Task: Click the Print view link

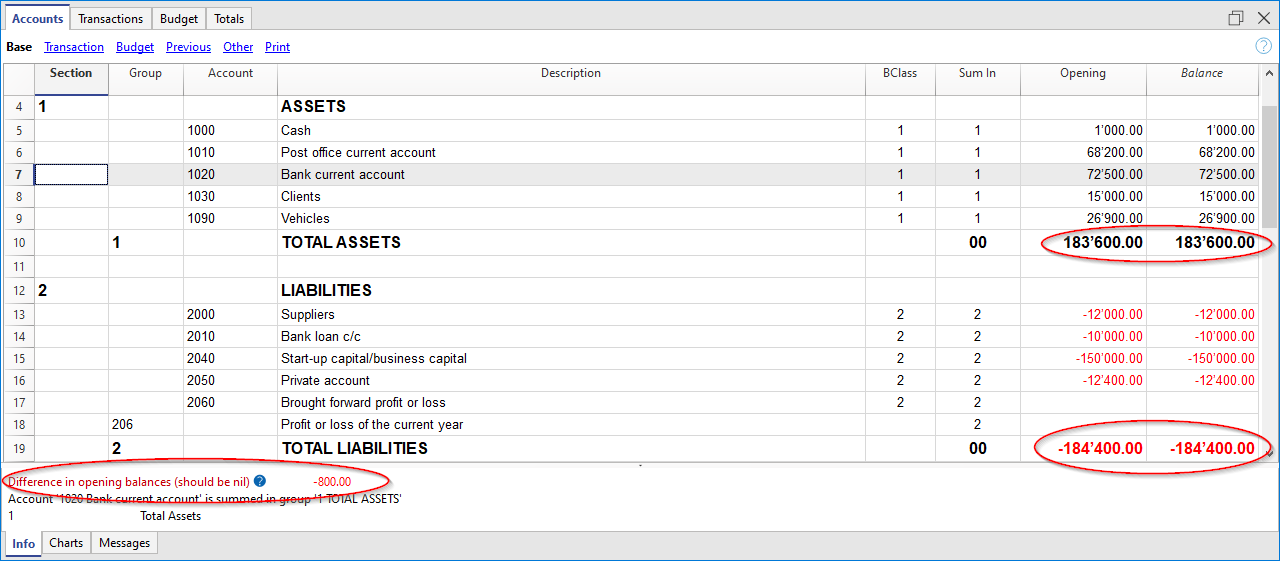Action: tap(277, 47)
